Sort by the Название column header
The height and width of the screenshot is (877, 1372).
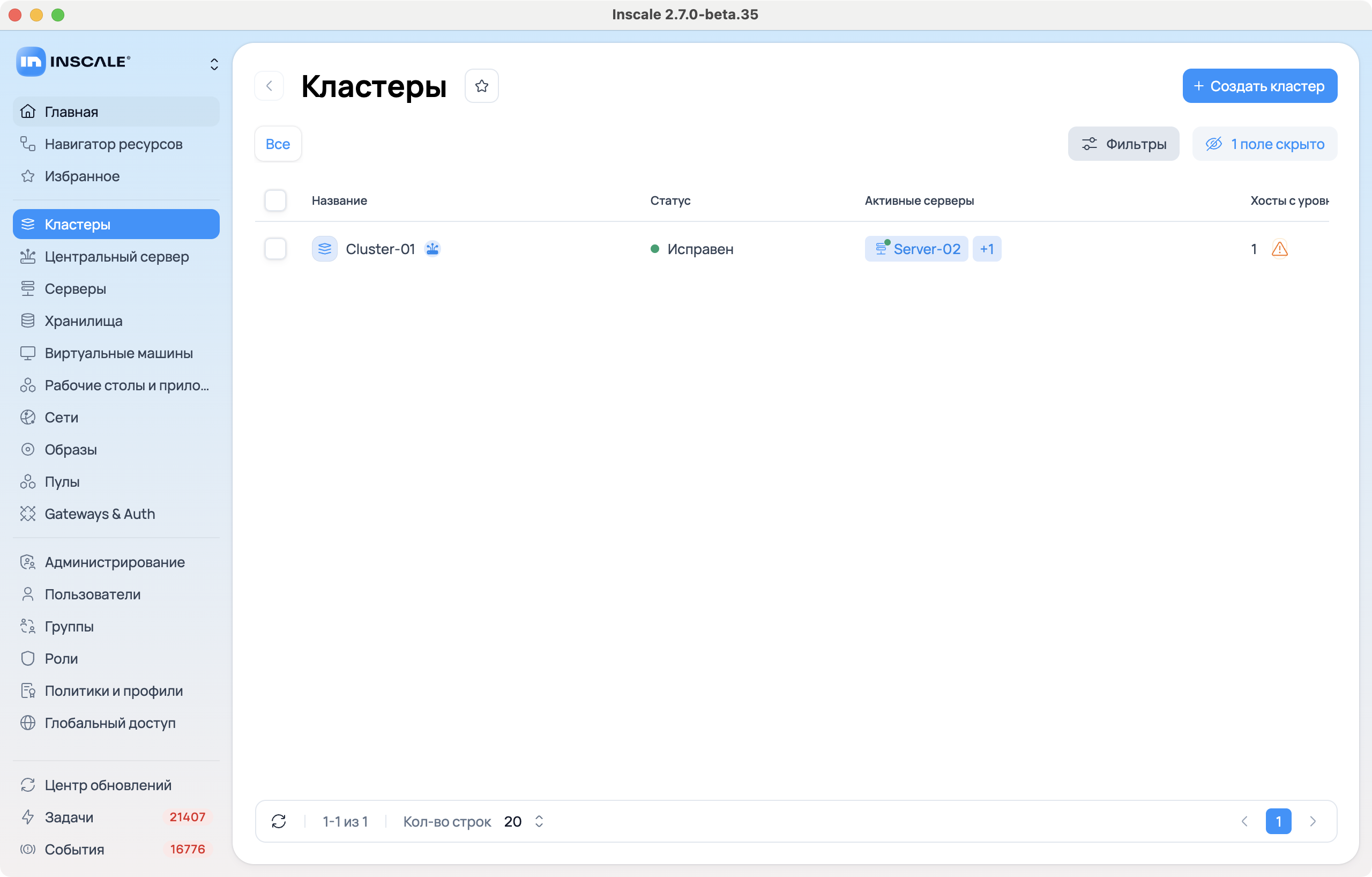coord(339,200)
